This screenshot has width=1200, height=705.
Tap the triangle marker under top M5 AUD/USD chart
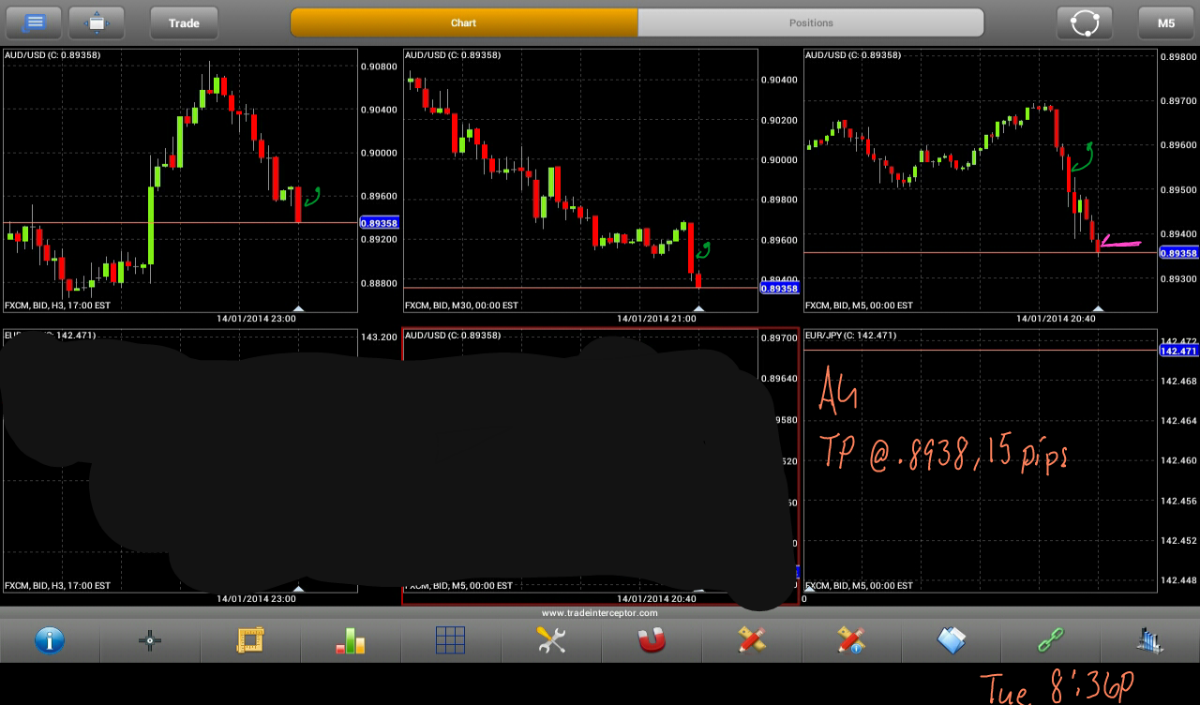[1098, 308]
